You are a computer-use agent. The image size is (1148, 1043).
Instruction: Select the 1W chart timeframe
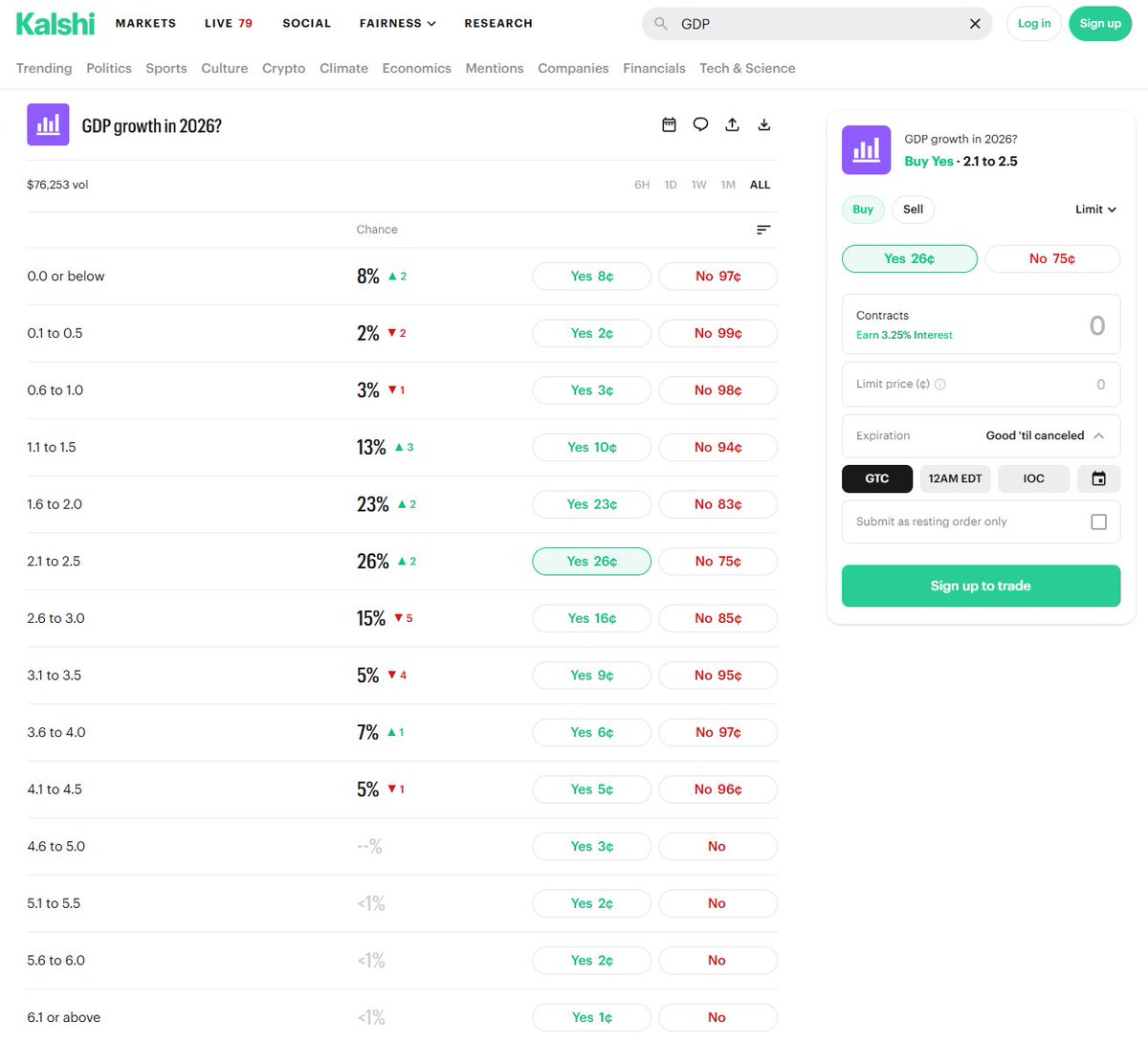pos(698,185)
